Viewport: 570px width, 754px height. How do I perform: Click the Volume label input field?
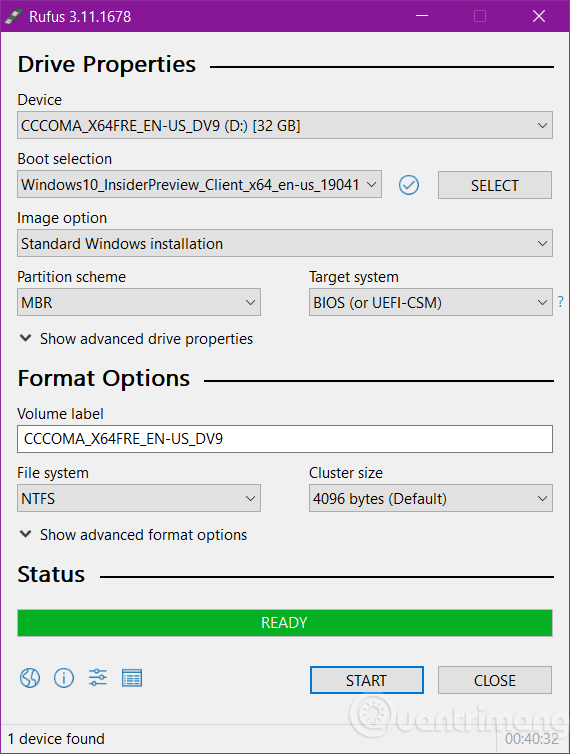click(285, 439)
